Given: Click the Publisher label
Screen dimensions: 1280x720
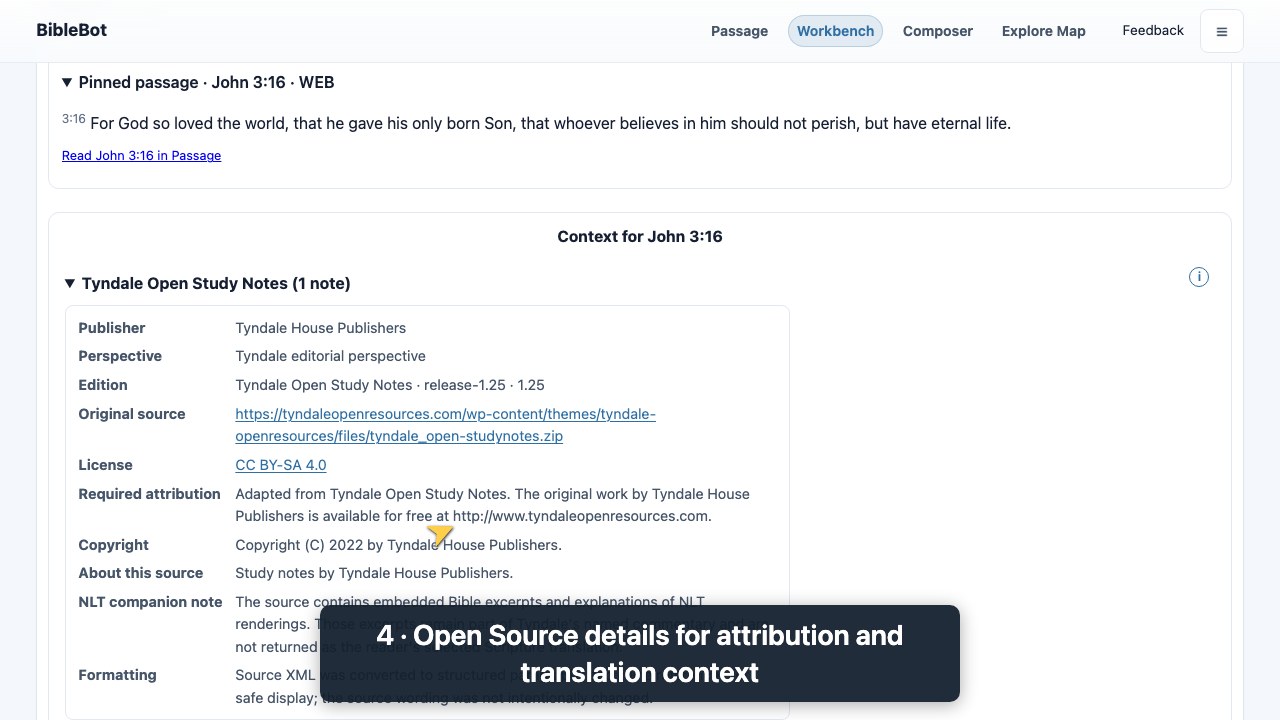Looking at the screenshot, I should 112,328.
